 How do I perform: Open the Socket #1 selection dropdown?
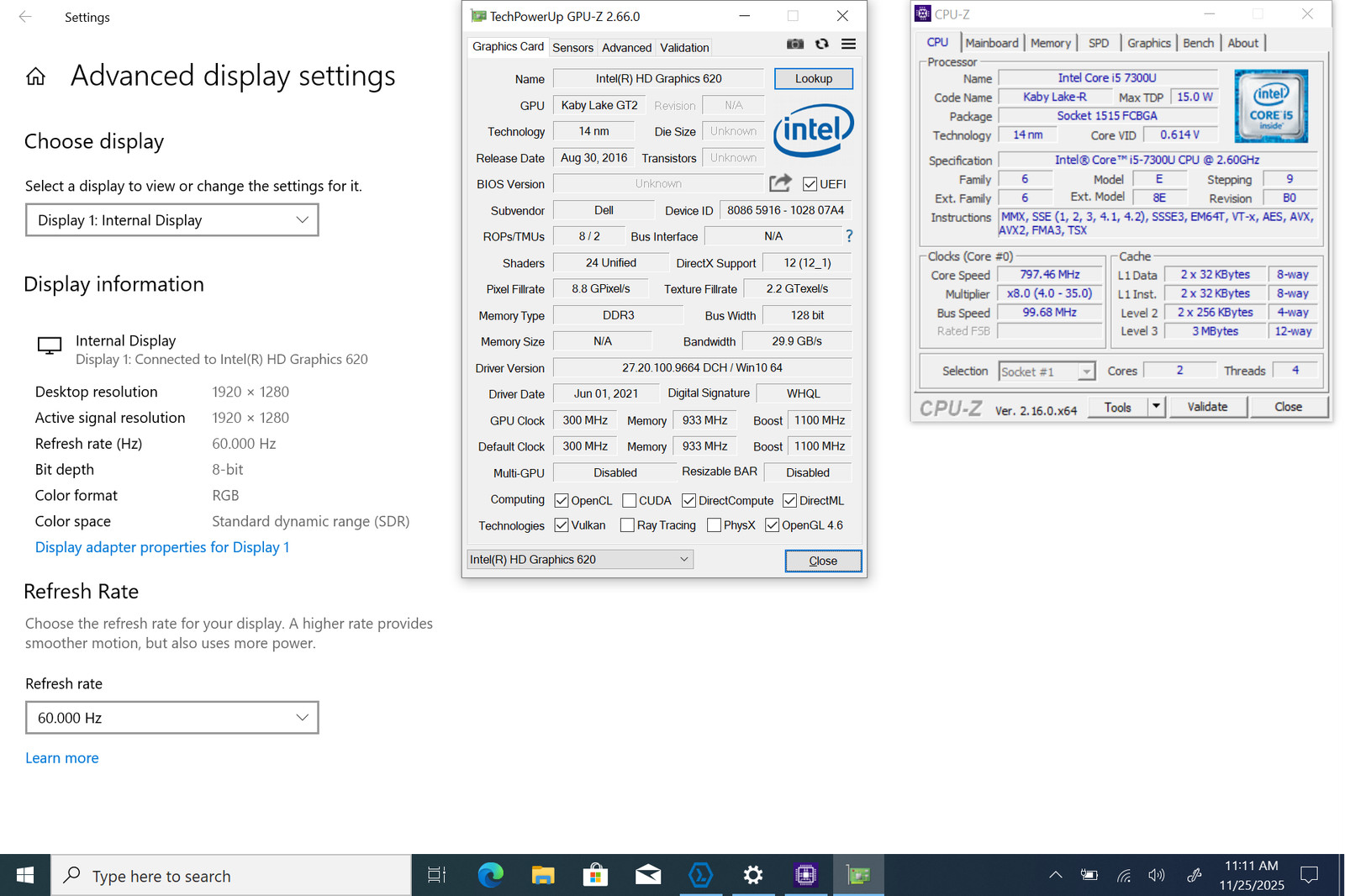[1047, 372]
